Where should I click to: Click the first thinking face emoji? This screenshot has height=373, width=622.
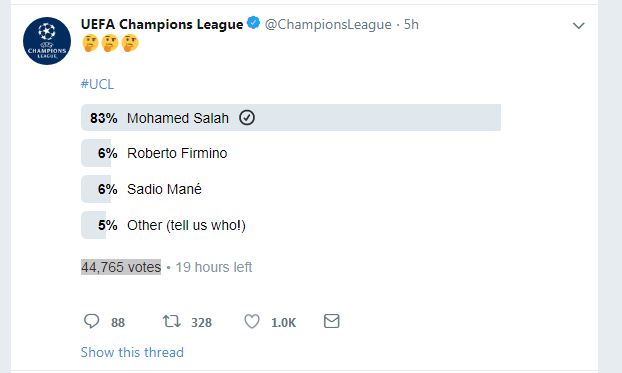point(90,43)
